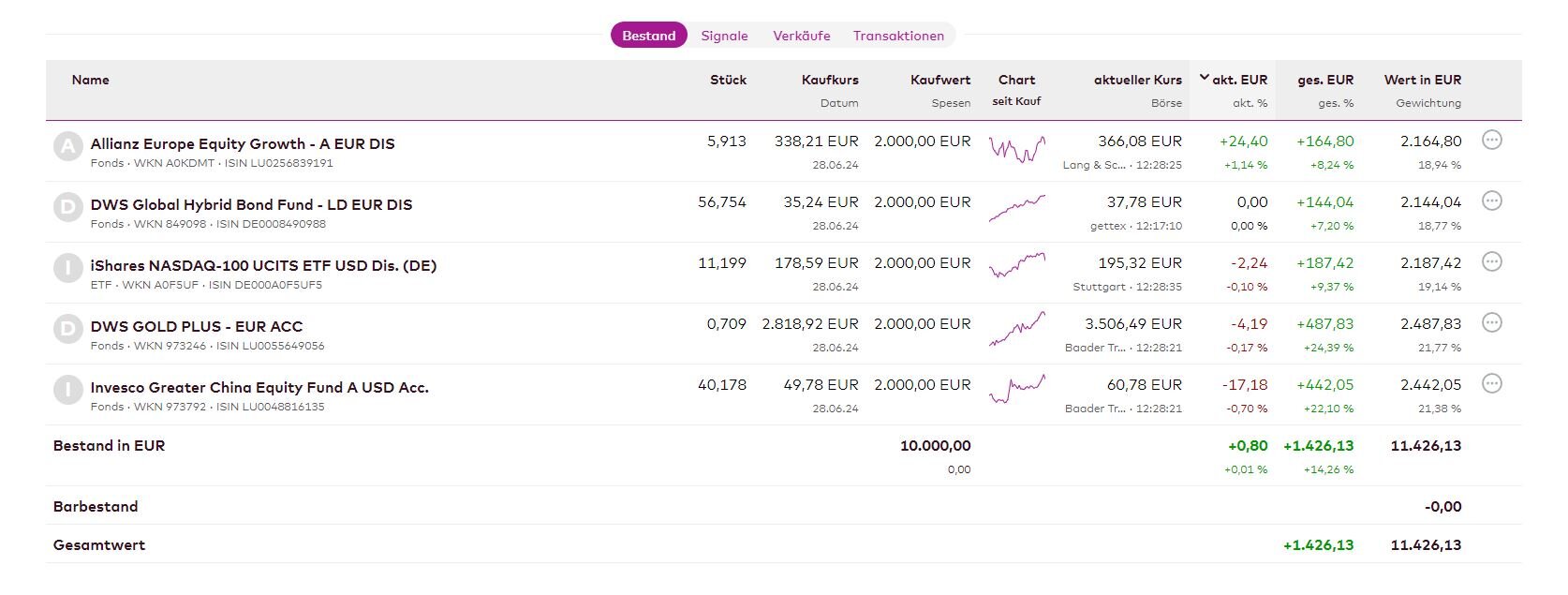Switch to the Signale tab
Image resolution: width=1568 pixels, height=595 pixels.
coord(724,36)
